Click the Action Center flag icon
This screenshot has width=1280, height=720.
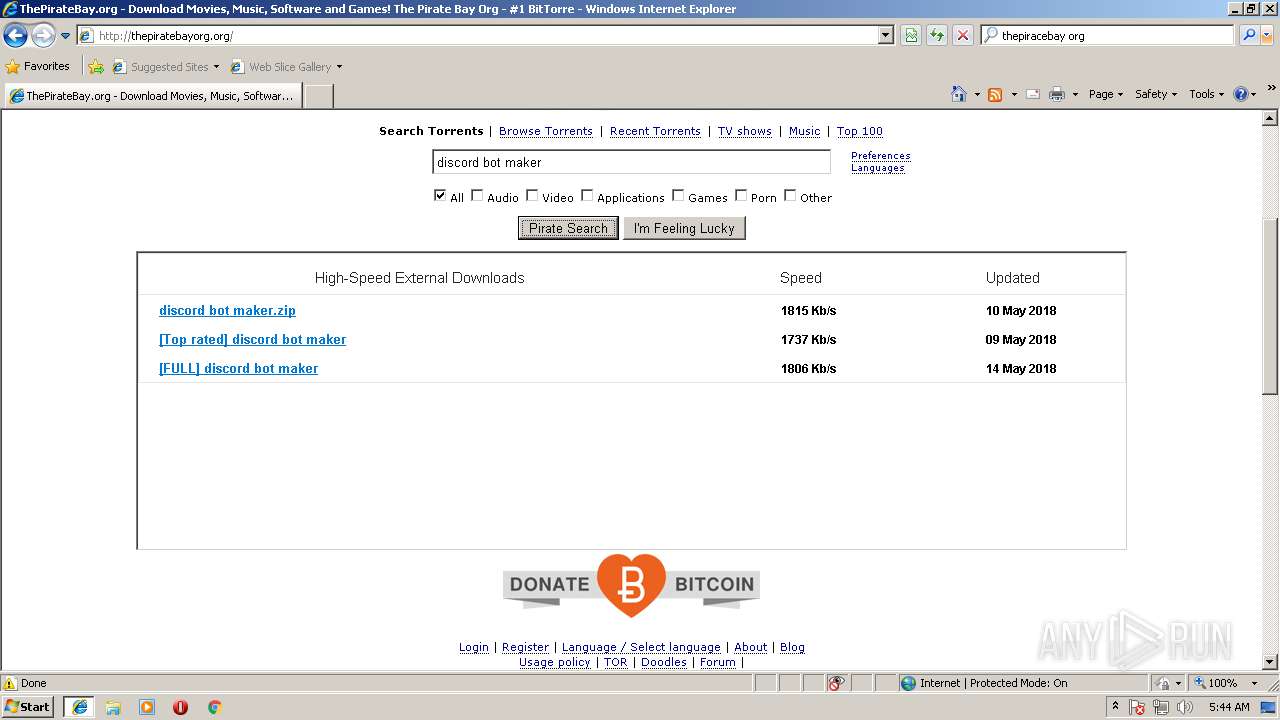click(x=1138, y=707)
